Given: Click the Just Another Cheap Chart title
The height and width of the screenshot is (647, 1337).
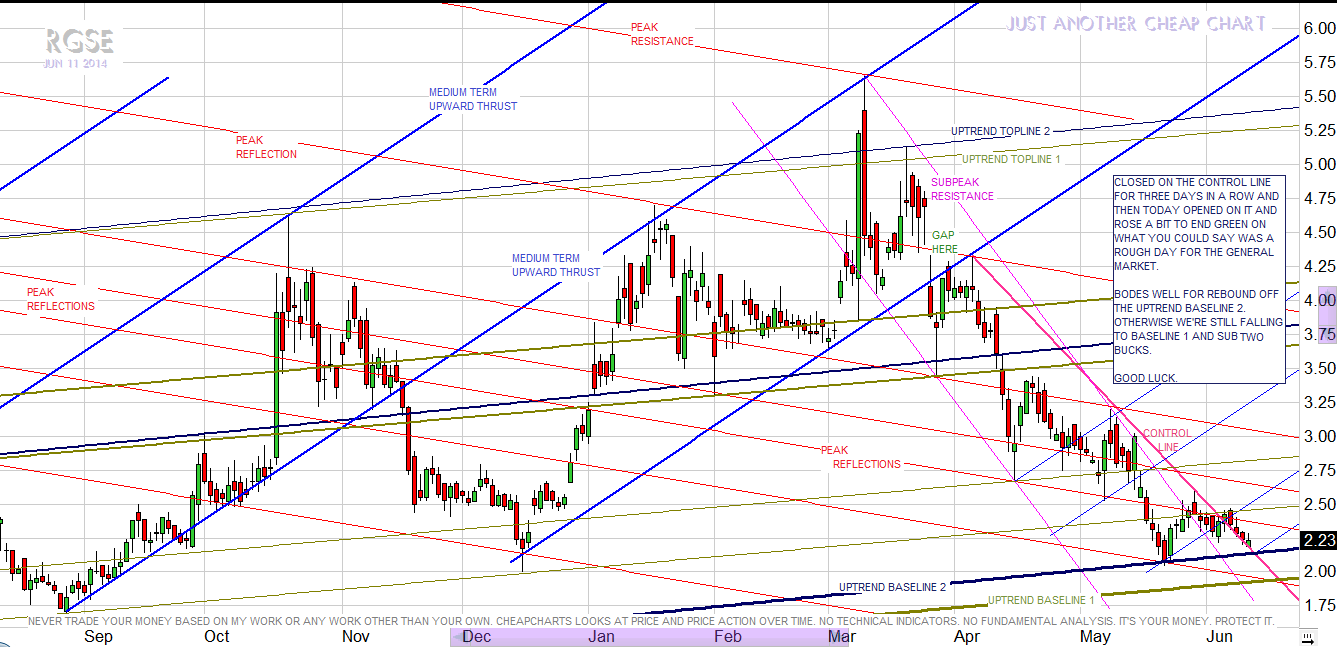Looking at the screenshot, I should [1136, 23].
